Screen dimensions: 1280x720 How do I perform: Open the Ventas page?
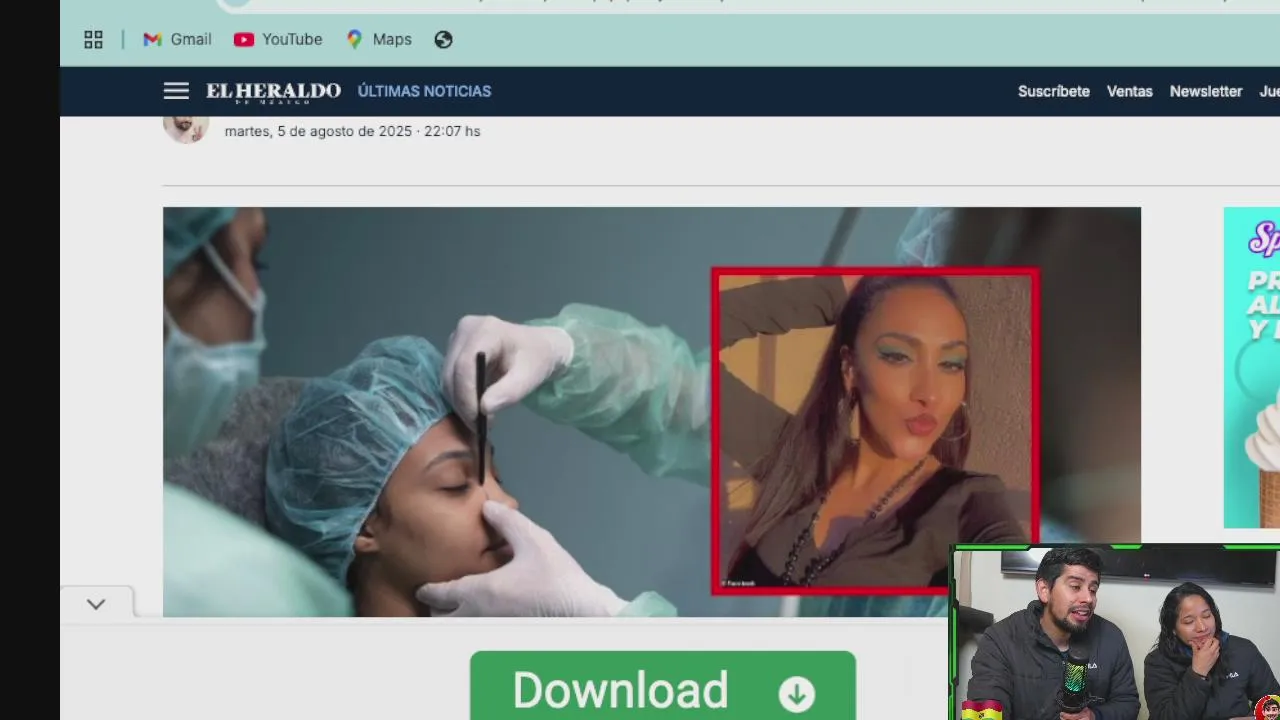(1129, 91)
